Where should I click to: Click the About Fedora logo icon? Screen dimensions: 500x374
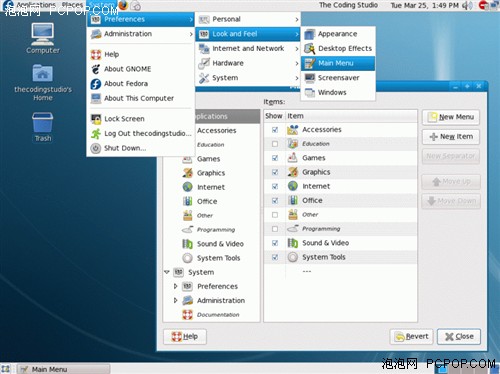pyautogui.click(x=96, y=84)
